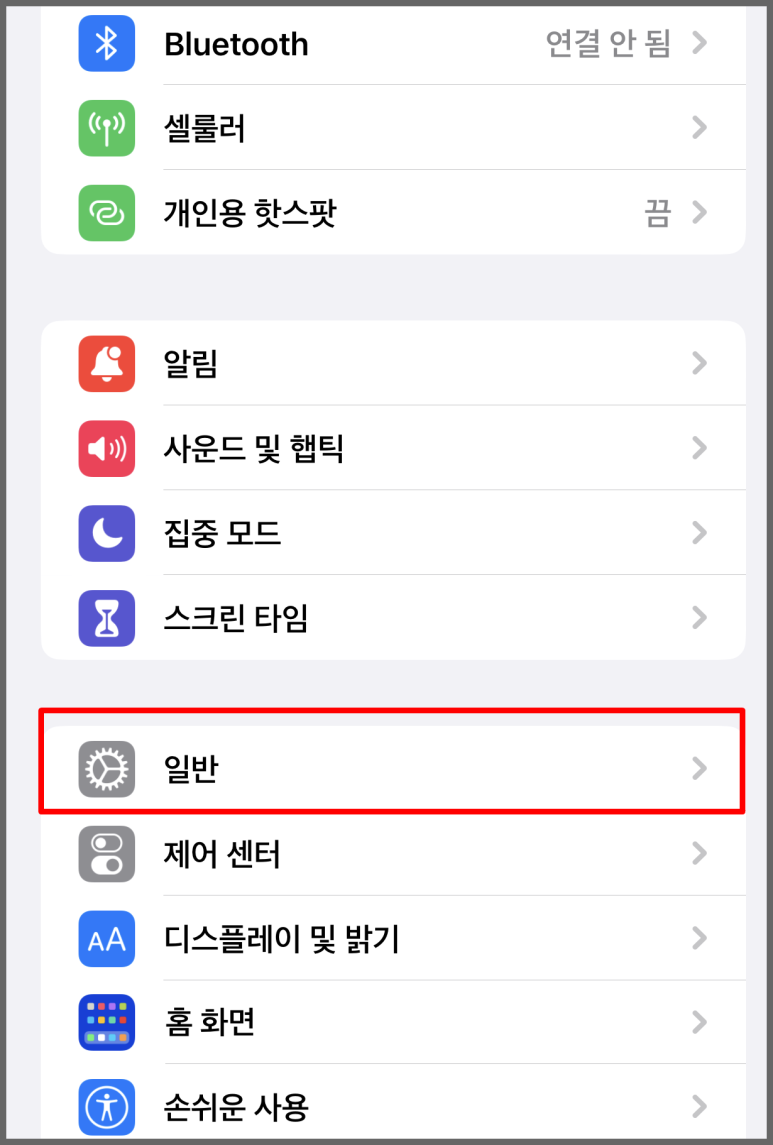Viewport: 773px width, 1145px height.
Task: Tap the 손쉬운 사용 accessibility icon
Action: pos(107,1107)
